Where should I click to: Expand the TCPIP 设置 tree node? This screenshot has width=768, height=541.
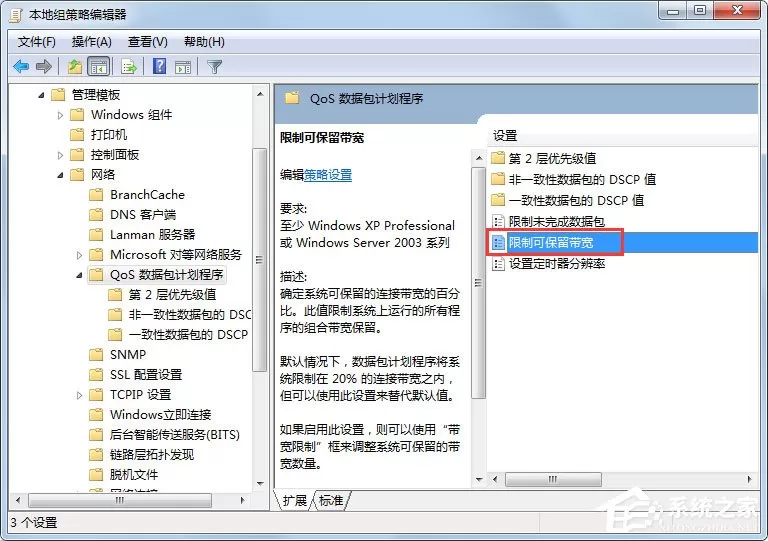click(79, 395)
